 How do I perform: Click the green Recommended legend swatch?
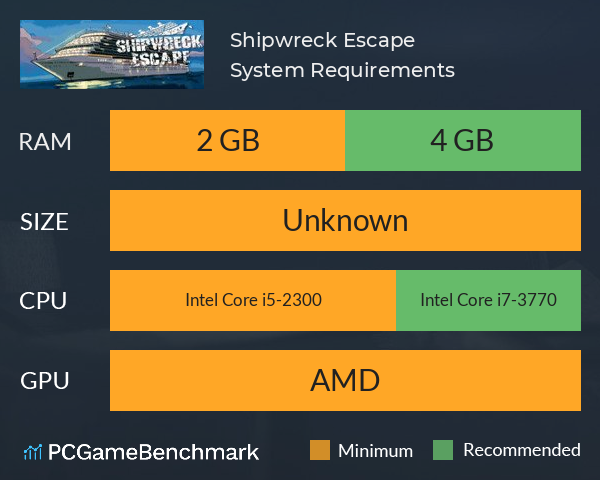point(443,450)
